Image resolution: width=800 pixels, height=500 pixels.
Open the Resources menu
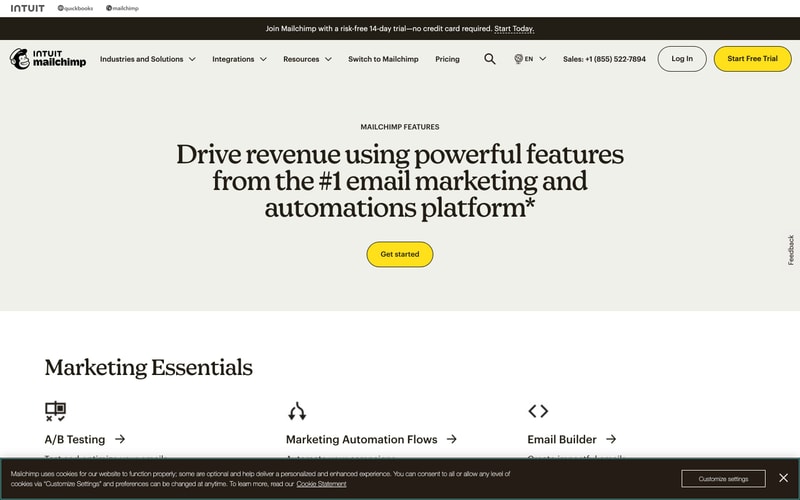(301, 59)
